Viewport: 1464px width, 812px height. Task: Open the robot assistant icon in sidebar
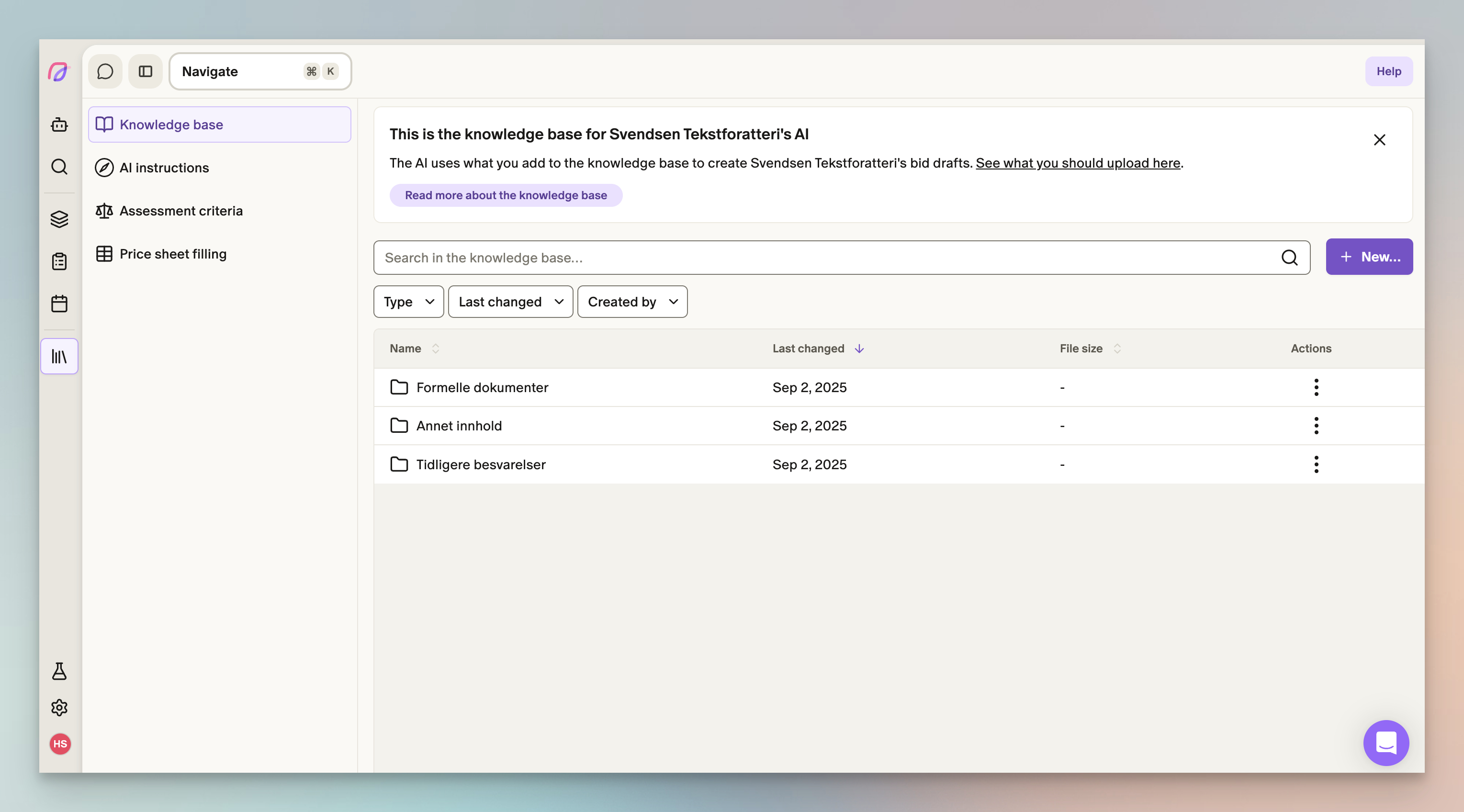pos(59,124)
